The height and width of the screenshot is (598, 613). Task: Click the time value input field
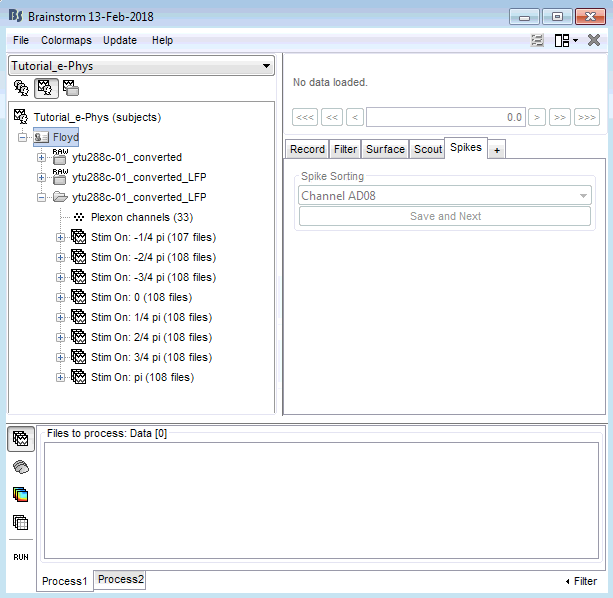click(446, 117)
